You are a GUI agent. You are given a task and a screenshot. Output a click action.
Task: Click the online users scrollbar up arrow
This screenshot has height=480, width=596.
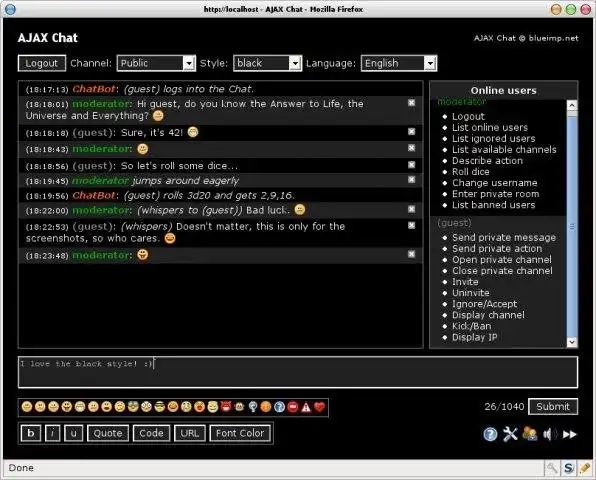(x=572, y=105)
